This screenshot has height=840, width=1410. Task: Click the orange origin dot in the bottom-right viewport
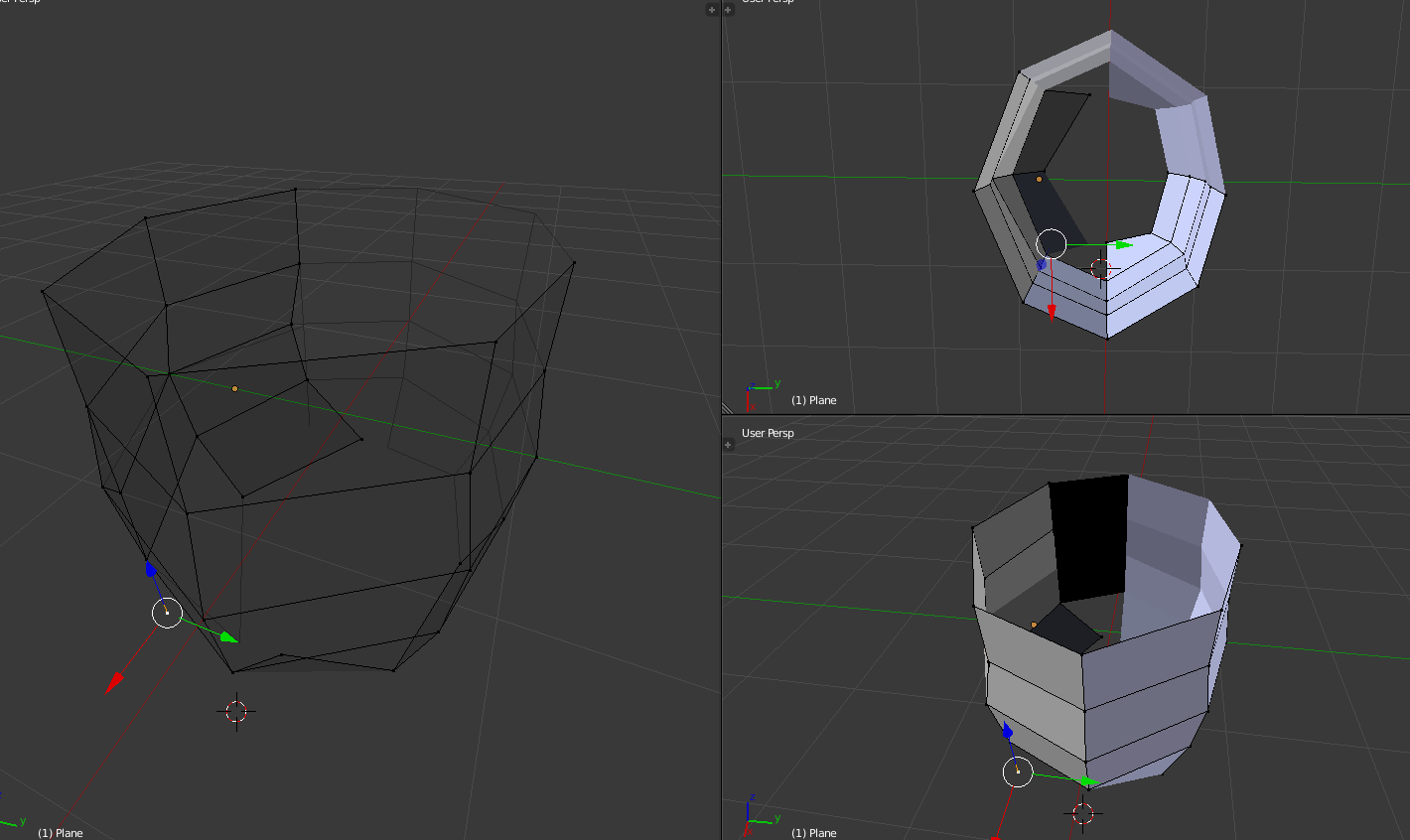point(1034,625)
